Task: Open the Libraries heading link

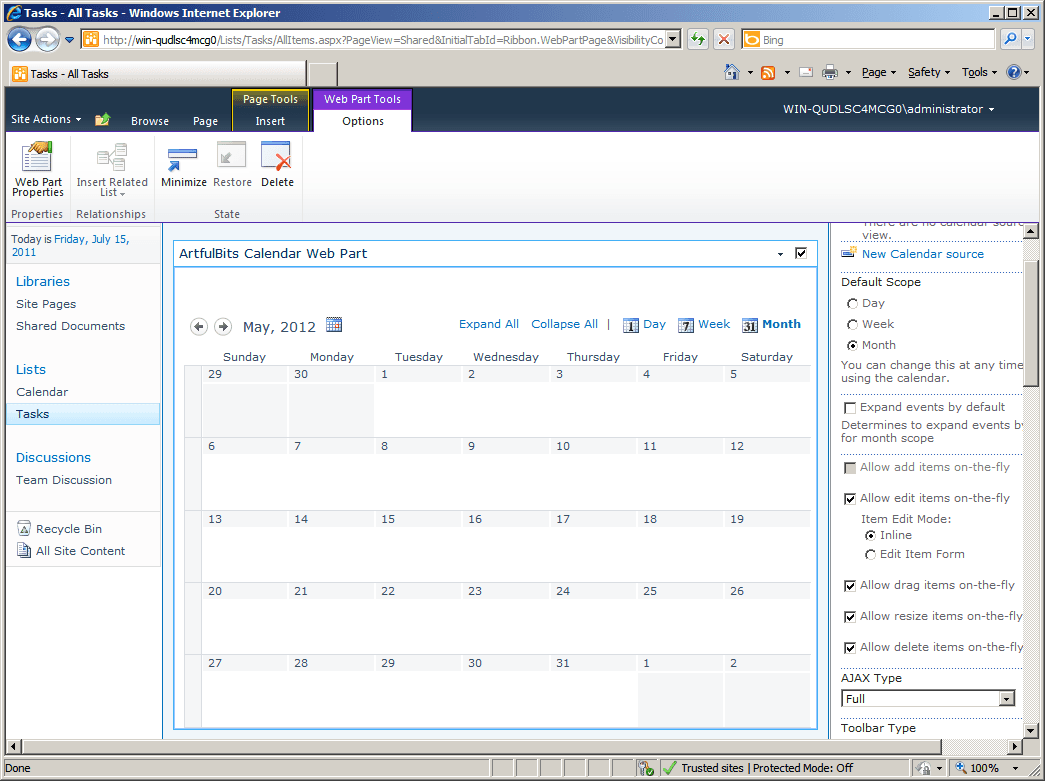Action: click(43, 281)
